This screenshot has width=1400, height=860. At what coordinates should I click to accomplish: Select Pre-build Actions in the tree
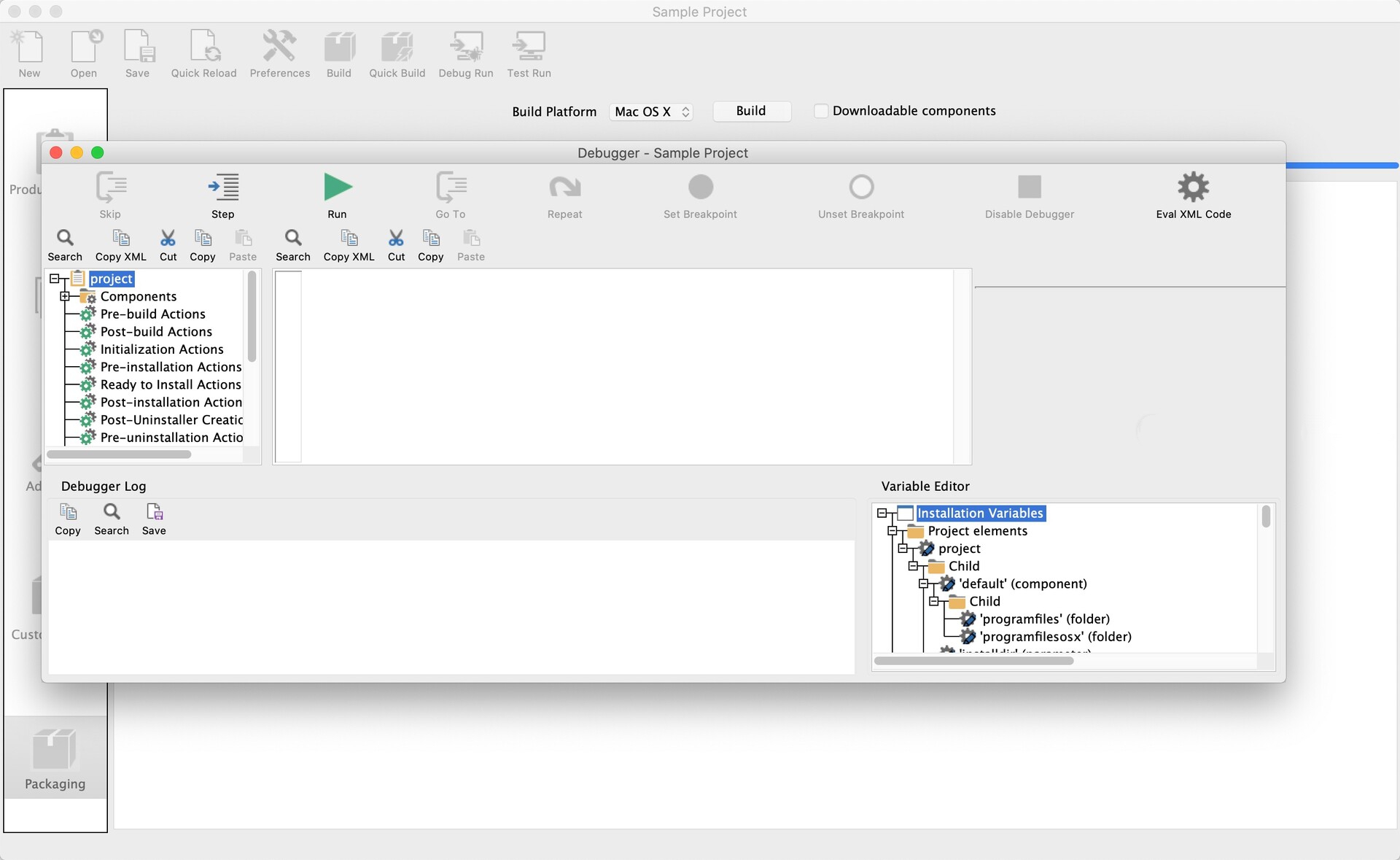(x=152, y=314)
